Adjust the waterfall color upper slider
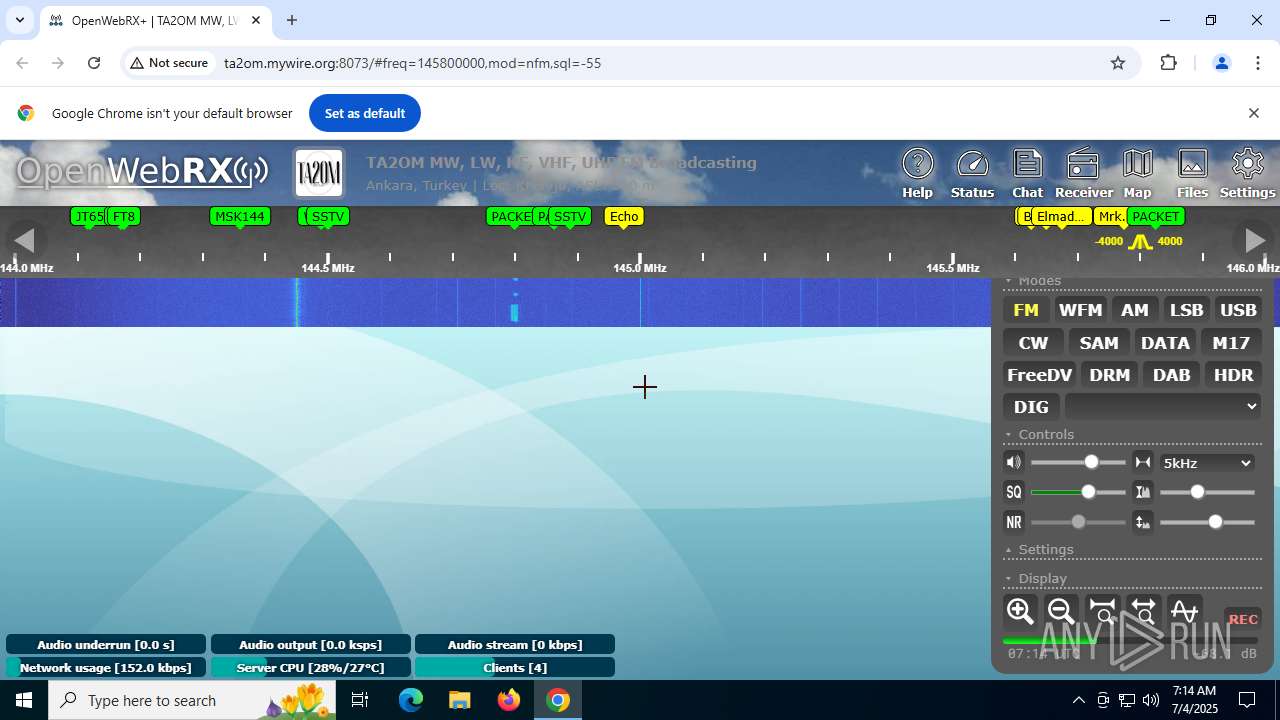 tap(1207, 492)
